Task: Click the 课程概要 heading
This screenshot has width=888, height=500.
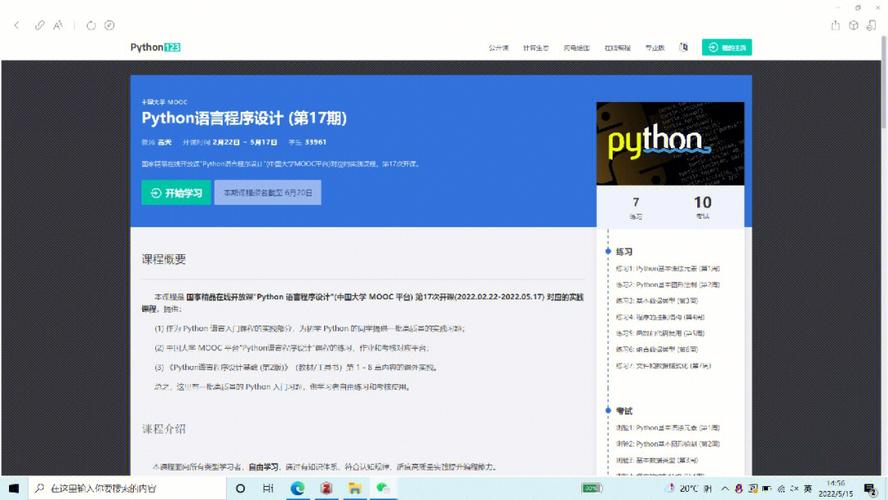Action: coord(164,259)
